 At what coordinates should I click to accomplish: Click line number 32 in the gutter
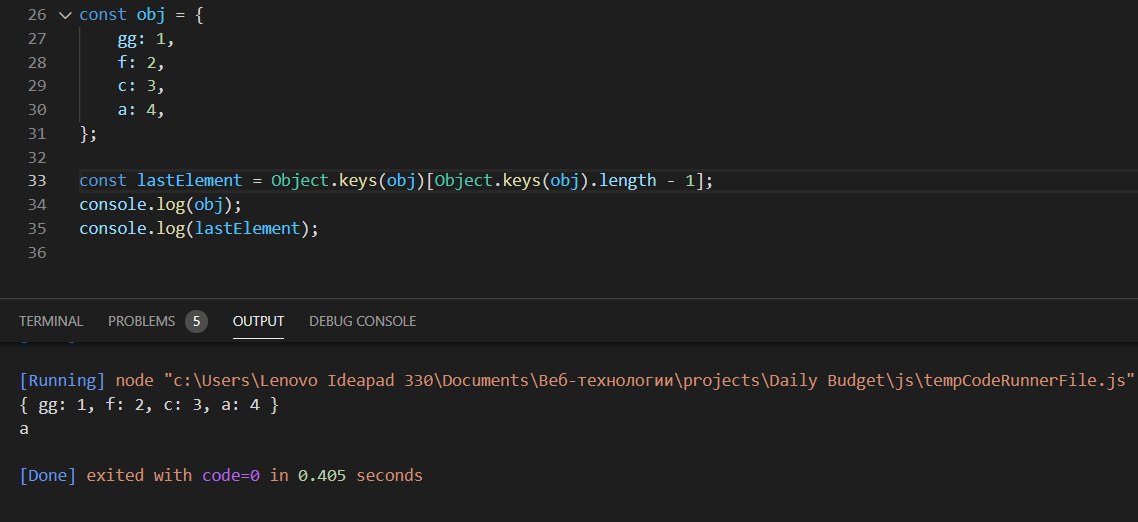(37, 158)
